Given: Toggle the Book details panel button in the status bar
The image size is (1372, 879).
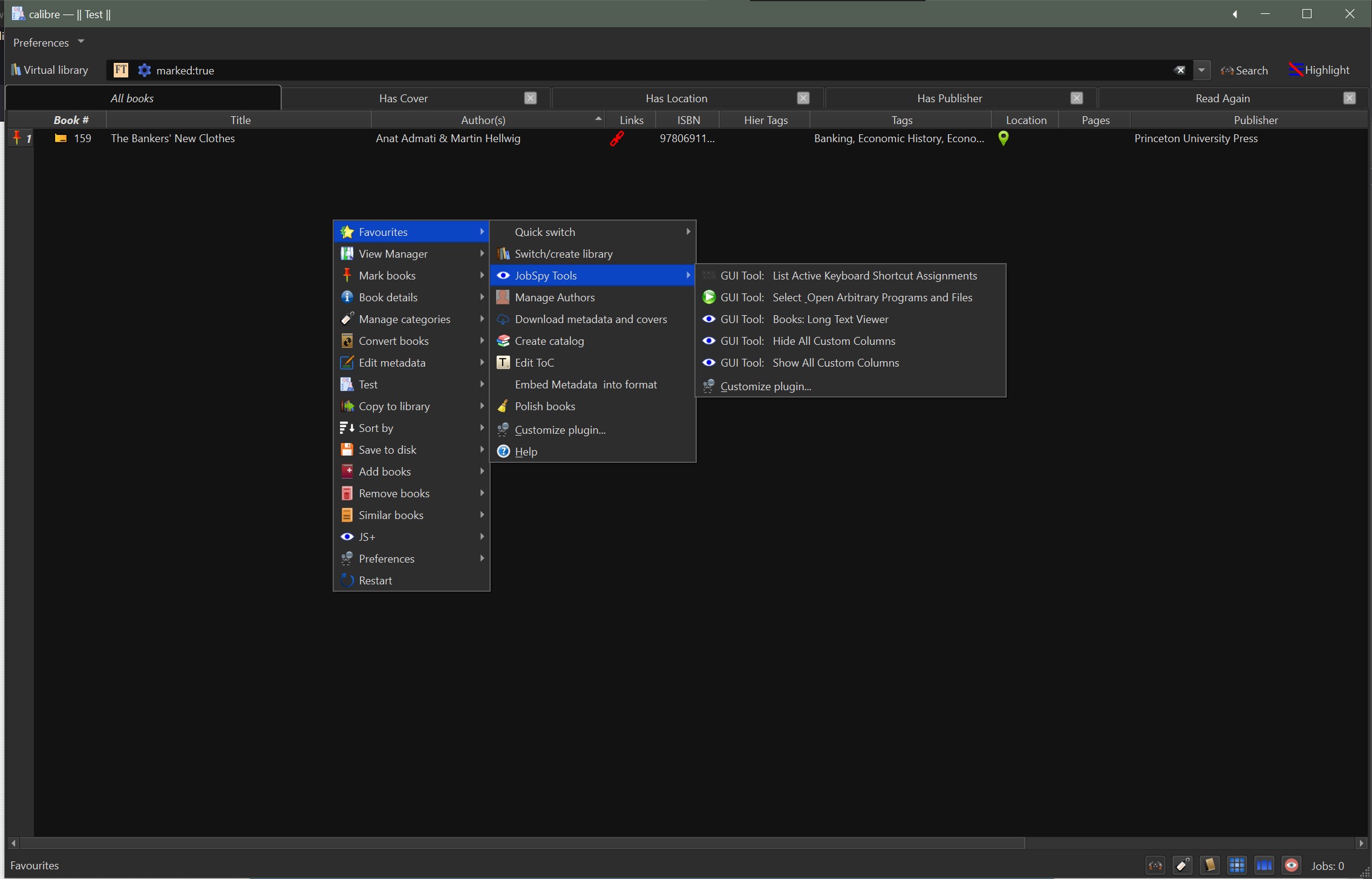Looking at the screenshot, I should pos(1210,866).
